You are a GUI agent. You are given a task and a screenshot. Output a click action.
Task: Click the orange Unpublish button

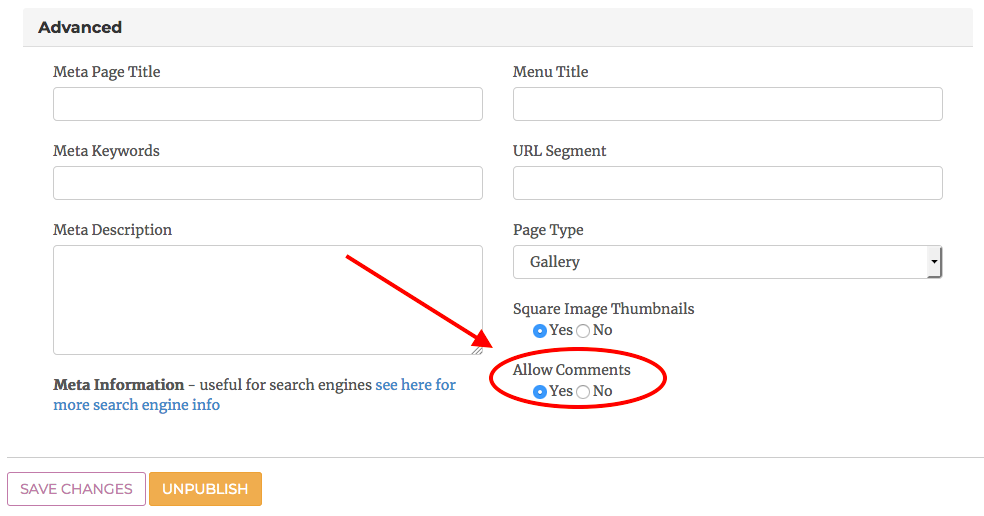[205, 489]
